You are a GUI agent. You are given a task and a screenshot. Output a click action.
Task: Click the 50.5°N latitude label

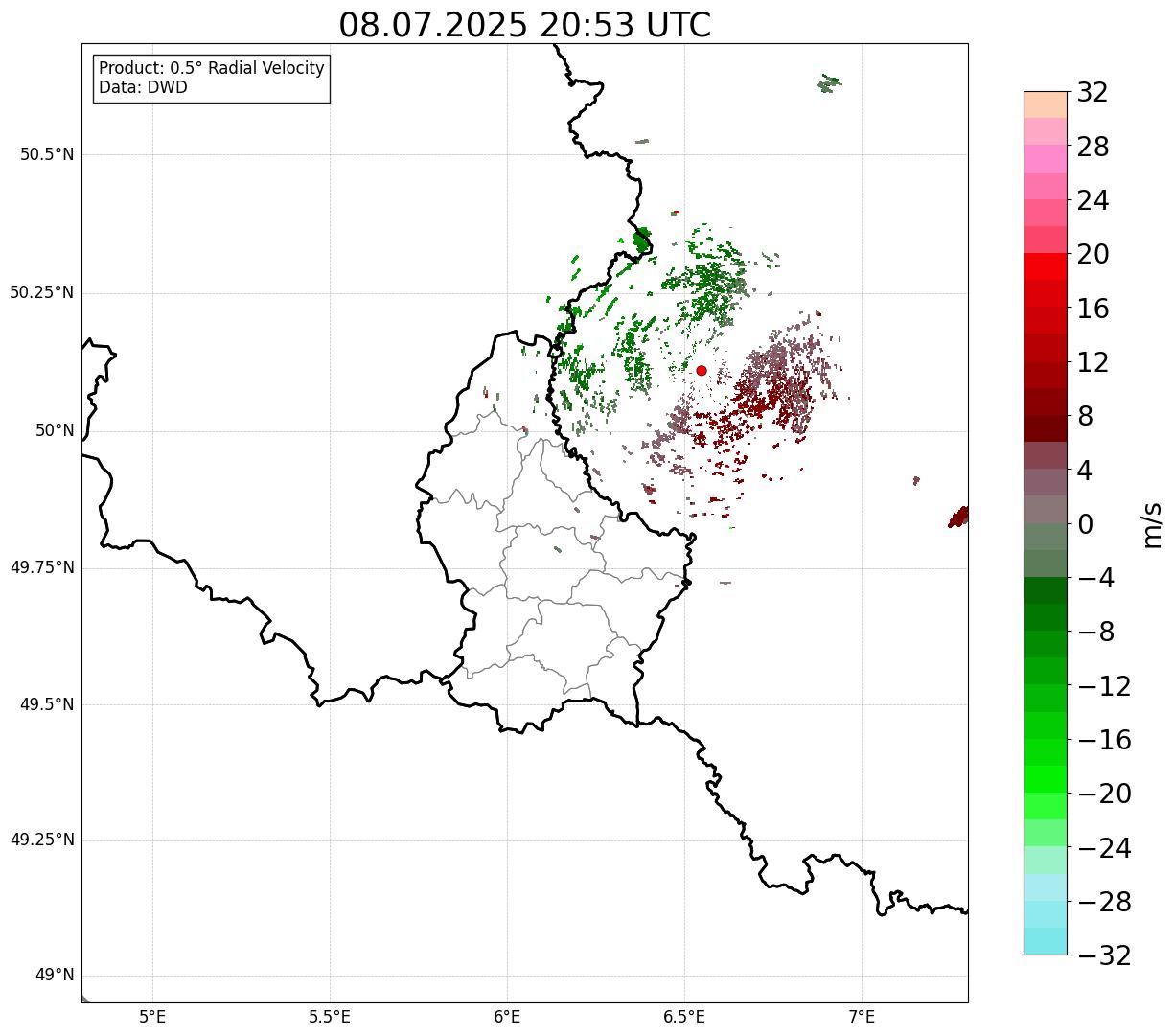[47, 154]
